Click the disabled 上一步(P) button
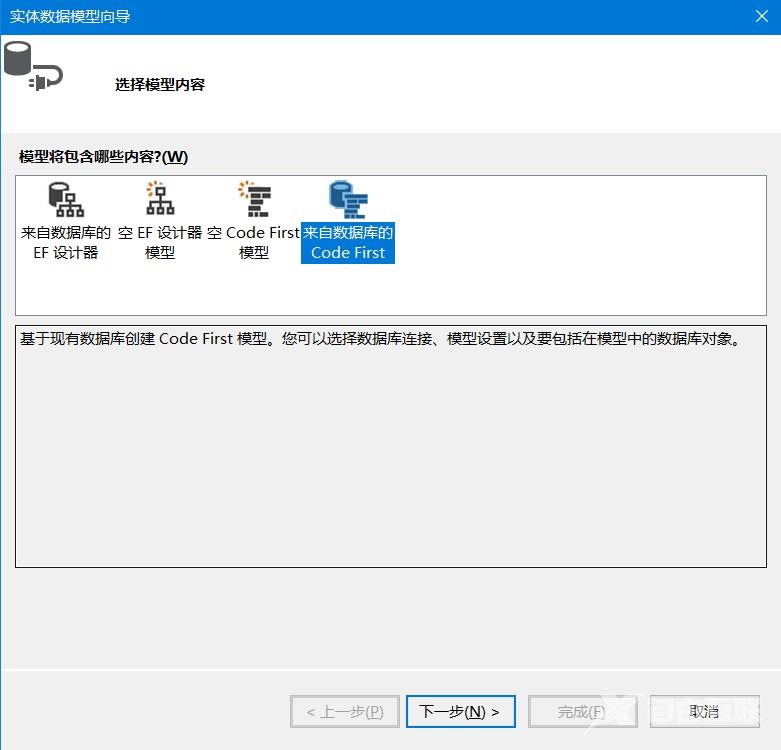Screen dimensions: 781x750 [x=345, y=712]
